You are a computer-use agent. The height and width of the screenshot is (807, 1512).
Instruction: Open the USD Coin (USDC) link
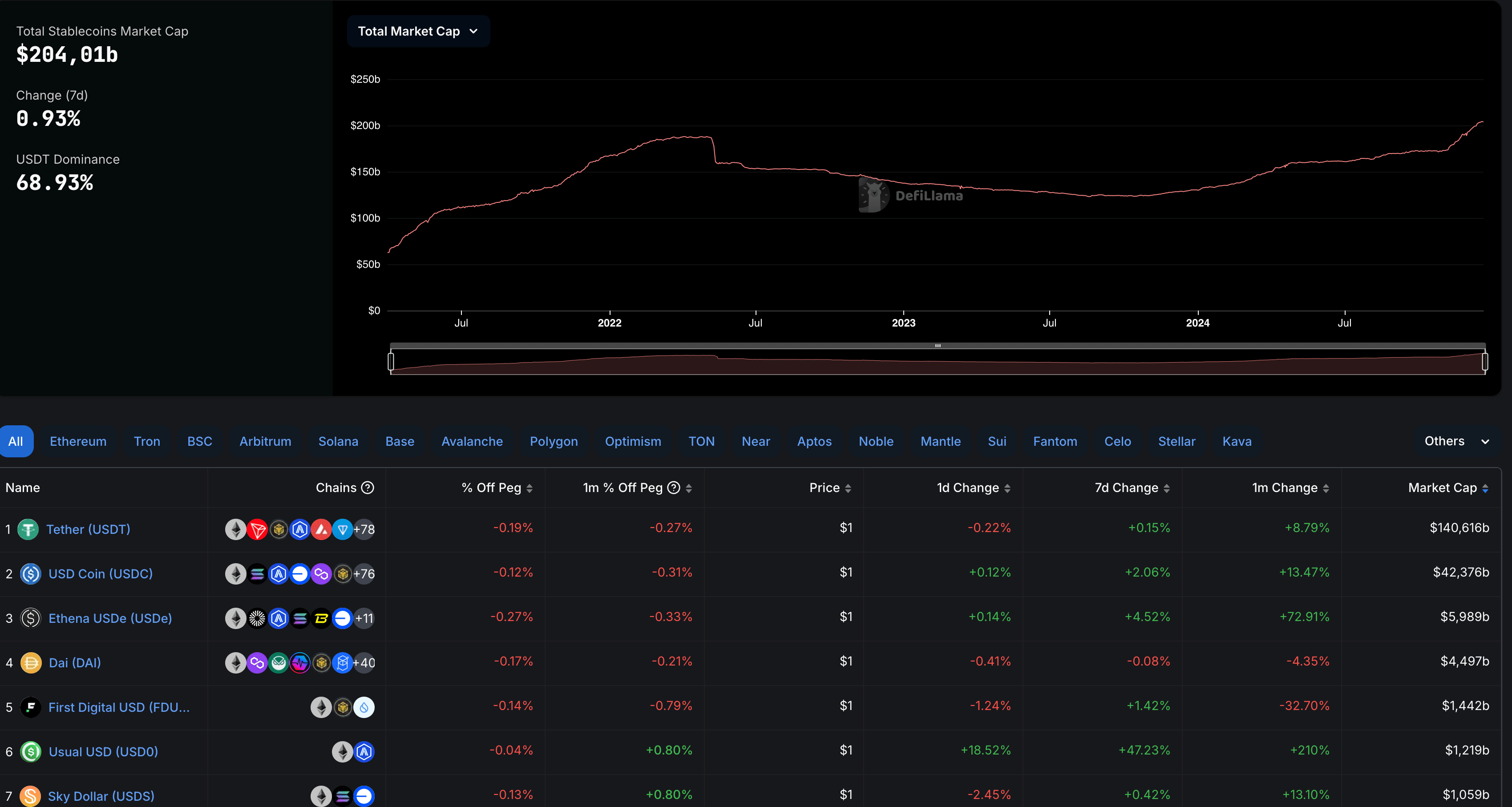click(101, 573)
